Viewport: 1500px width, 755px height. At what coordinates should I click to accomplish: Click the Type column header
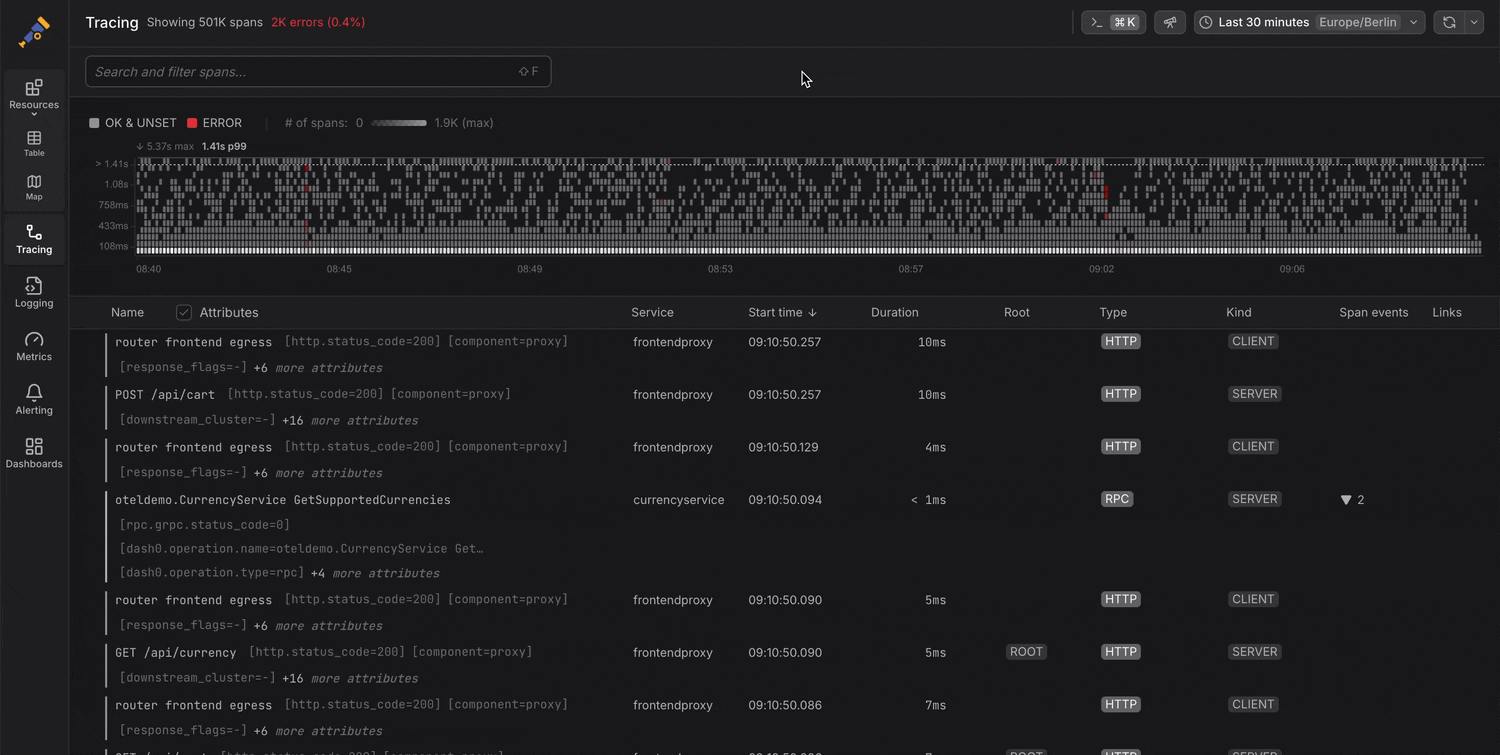(x=1113, y=312)
